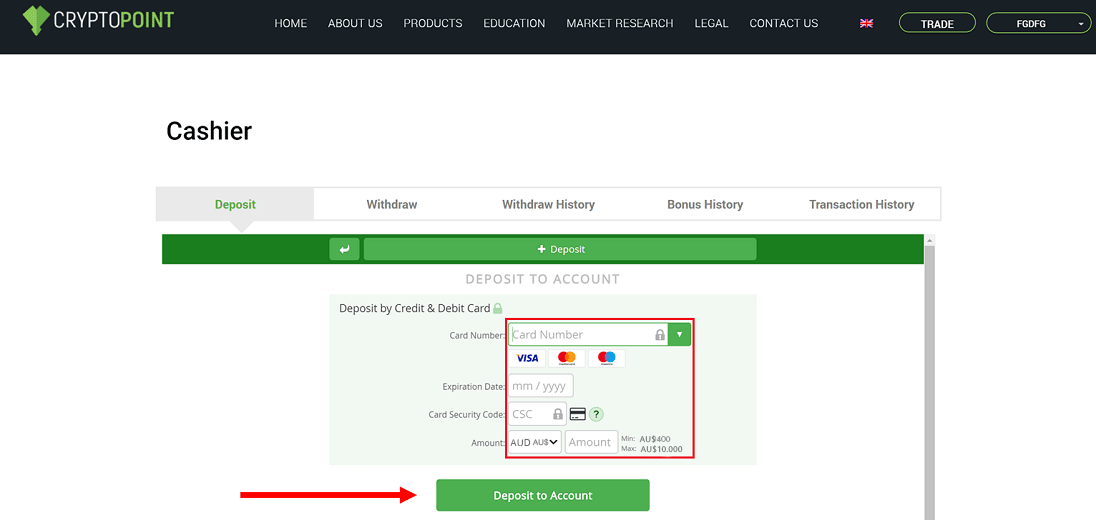Screen dimensions: 1096x520
Task: Click the cashier panel vertical scrollbar
Action: 929,380
